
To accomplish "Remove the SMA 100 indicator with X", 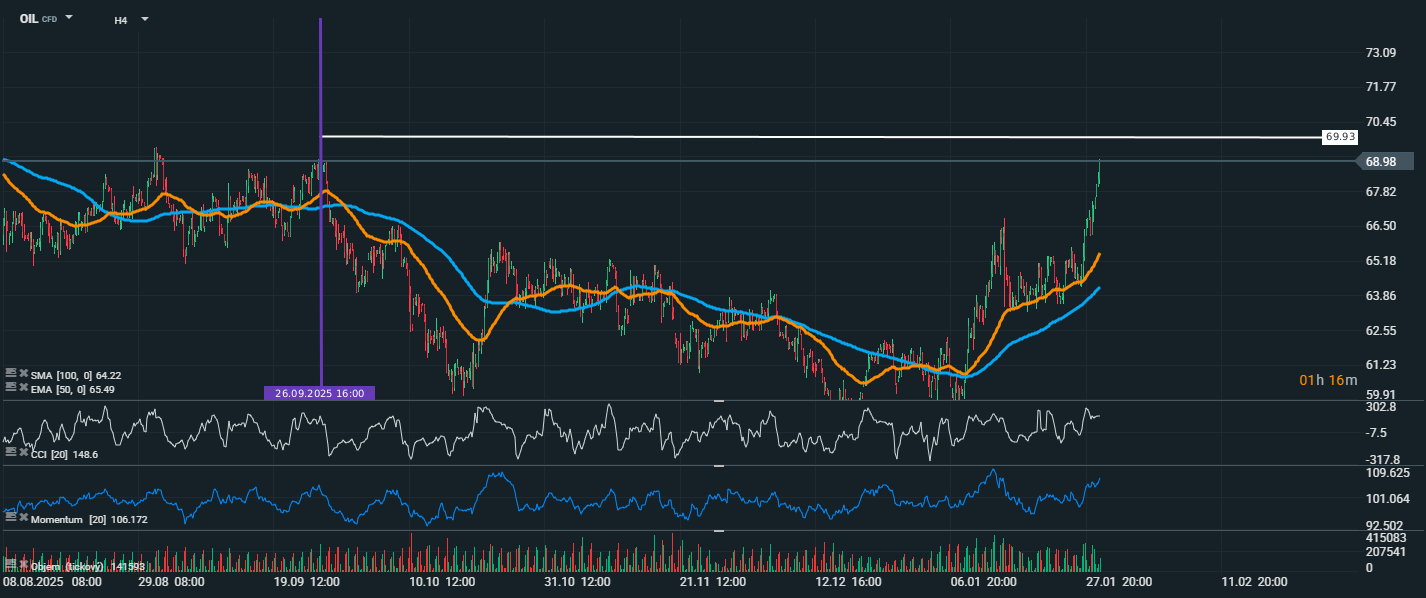I will click(x=23, y=374).
